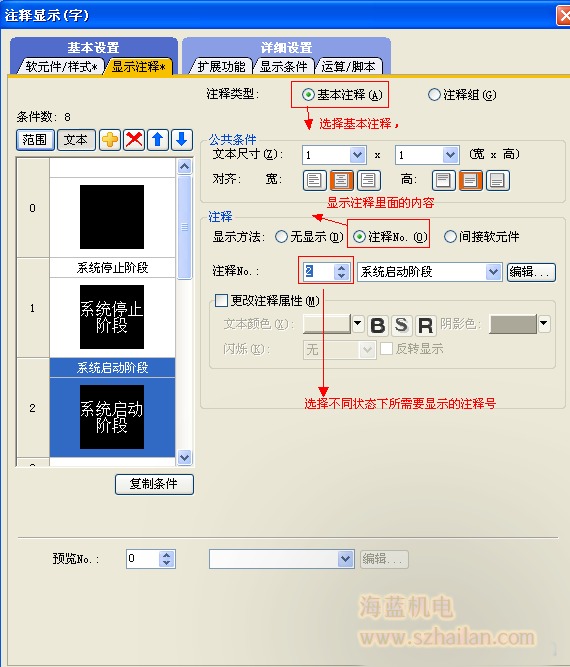The image size is (570, 667).
Task: Set height alignment to bottom
Action: click(498, 180)
